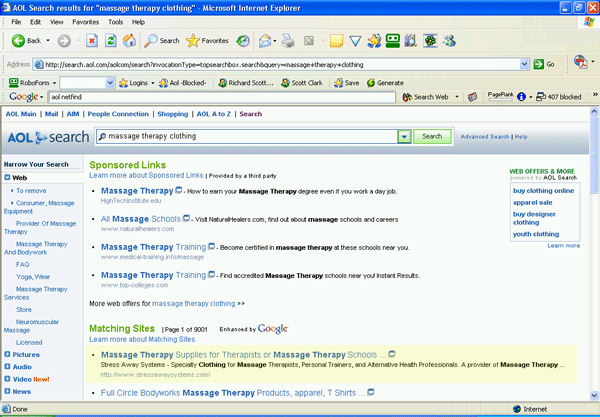Open Learn more about Sponsored Links
The image size is (600, 417).
tap(146, 175)
